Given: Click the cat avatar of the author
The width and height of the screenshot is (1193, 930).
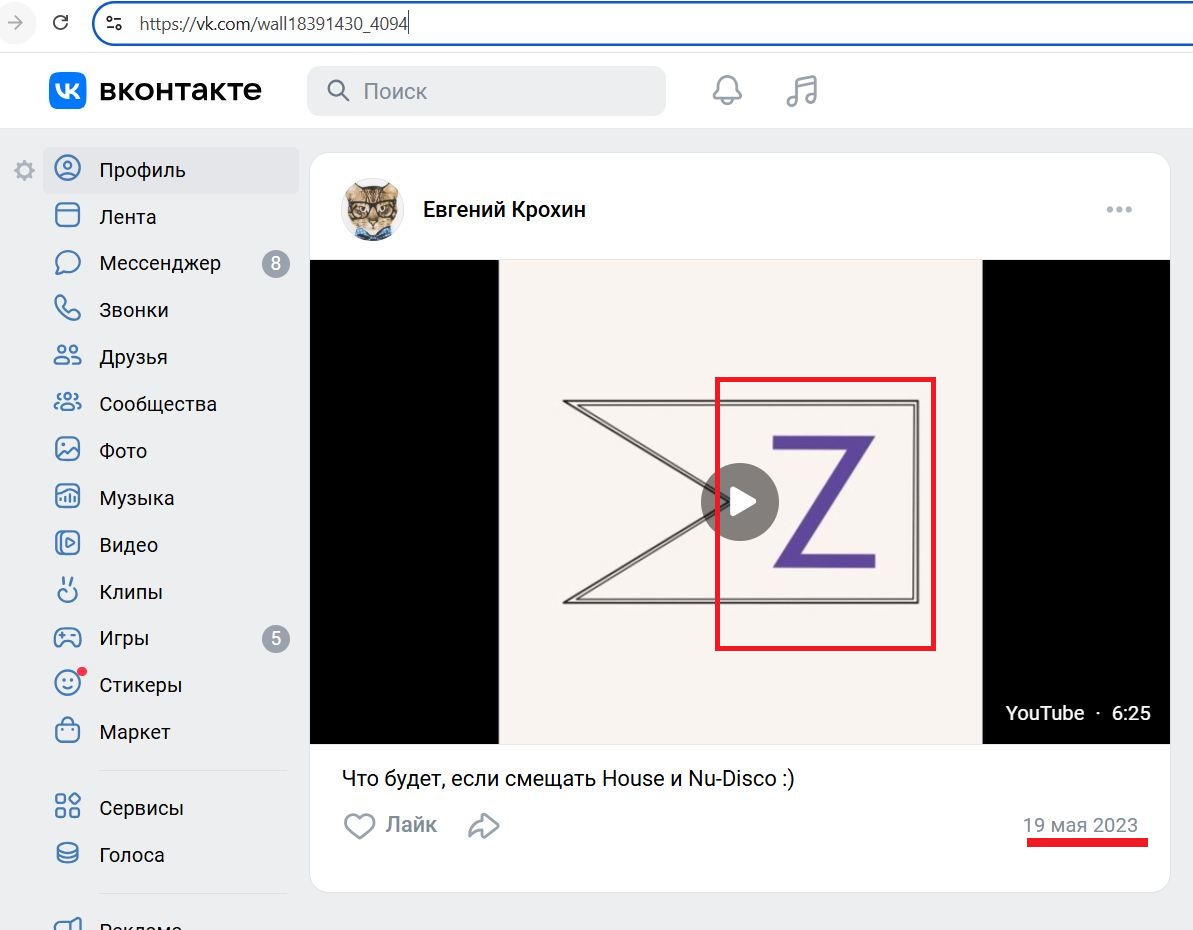Looking at the screenshot, I should (x=372, y=210).
